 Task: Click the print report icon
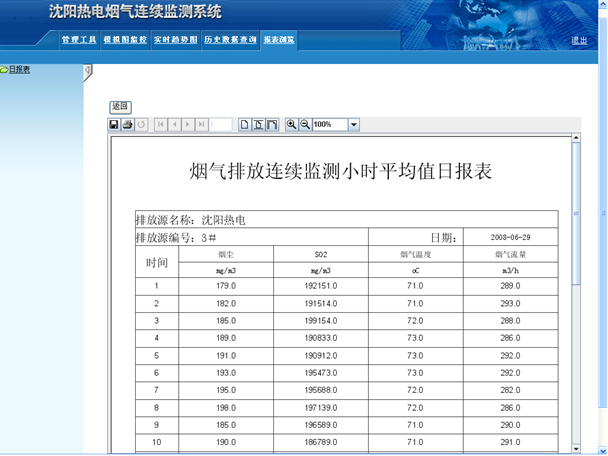point(128,125)
